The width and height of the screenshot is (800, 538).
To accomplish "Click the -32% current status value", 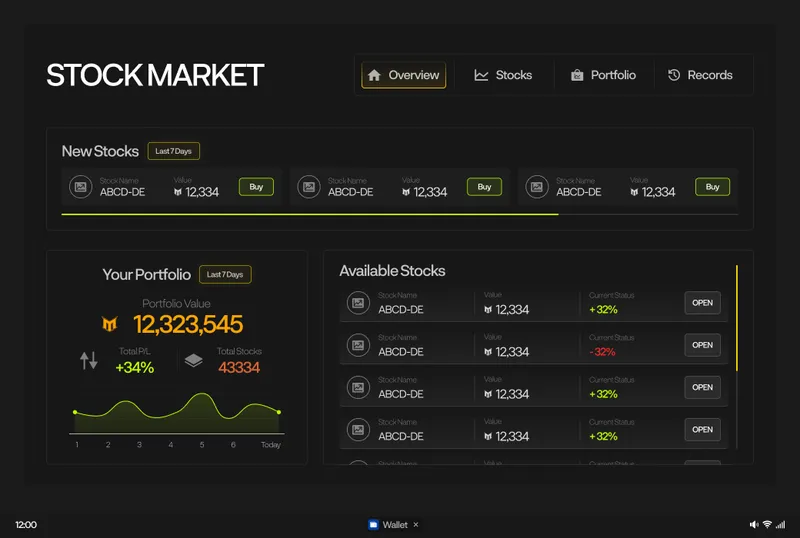I will (602, 352).
